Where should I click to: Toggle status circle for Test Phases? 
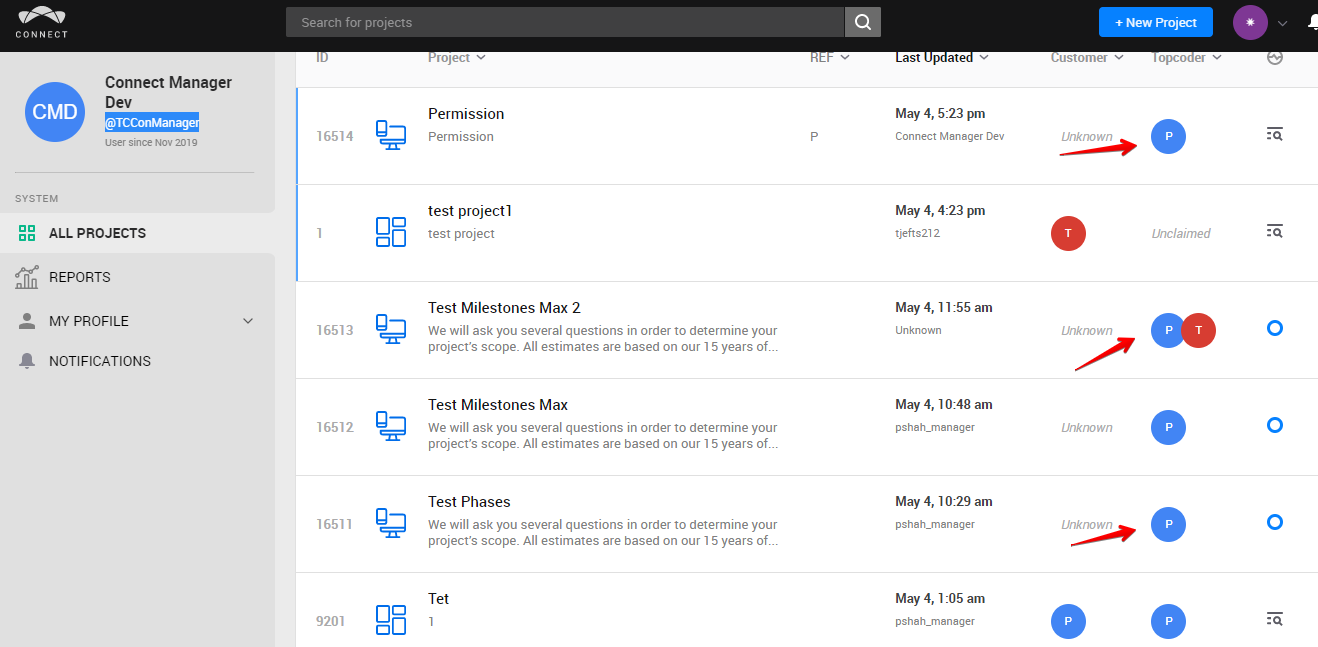pos(1274,522)
